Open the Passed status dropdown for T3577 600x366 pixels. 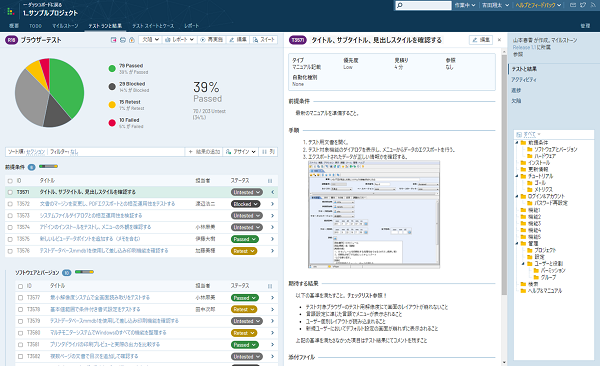pyautogui.click(x=245, y=297)
